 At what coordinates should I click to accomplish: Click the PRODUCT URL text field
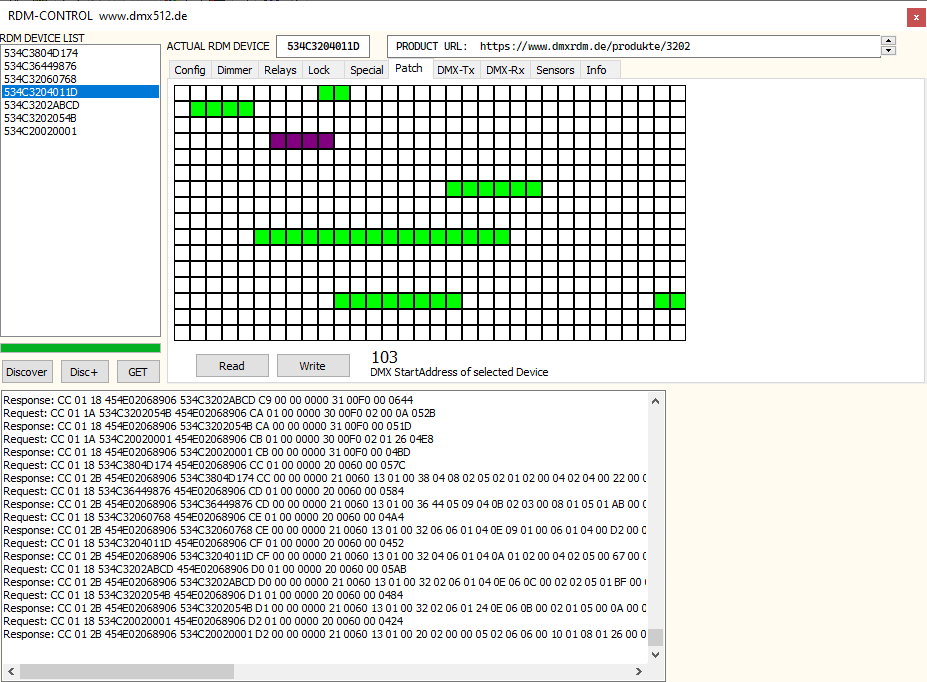[633, 46]
